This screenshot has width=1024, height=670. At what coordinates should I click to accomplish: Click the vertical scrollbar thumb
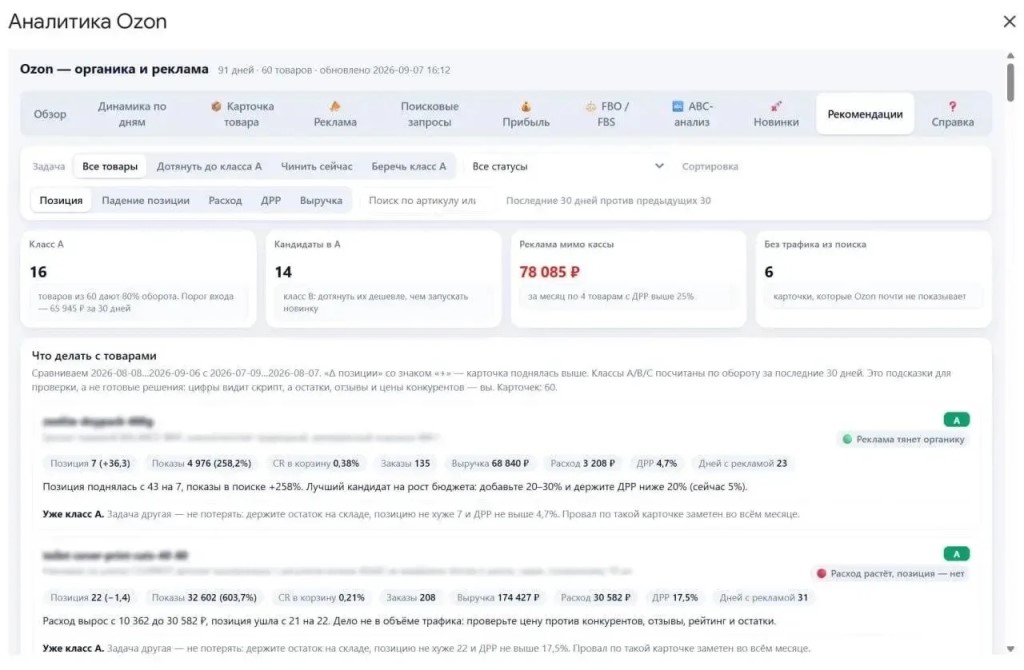click(1010, 82)
